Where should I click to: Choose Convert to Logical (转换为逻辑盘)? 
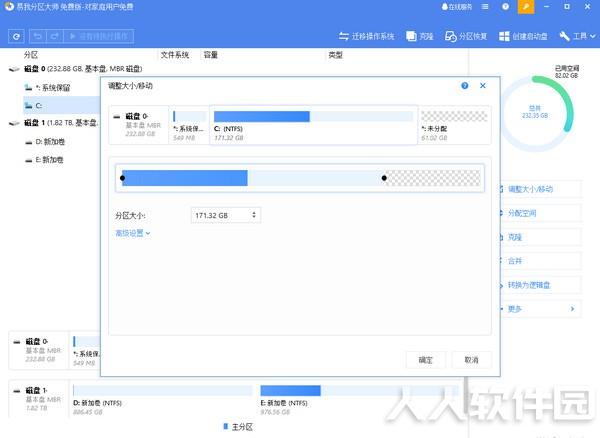click(541, 285)
